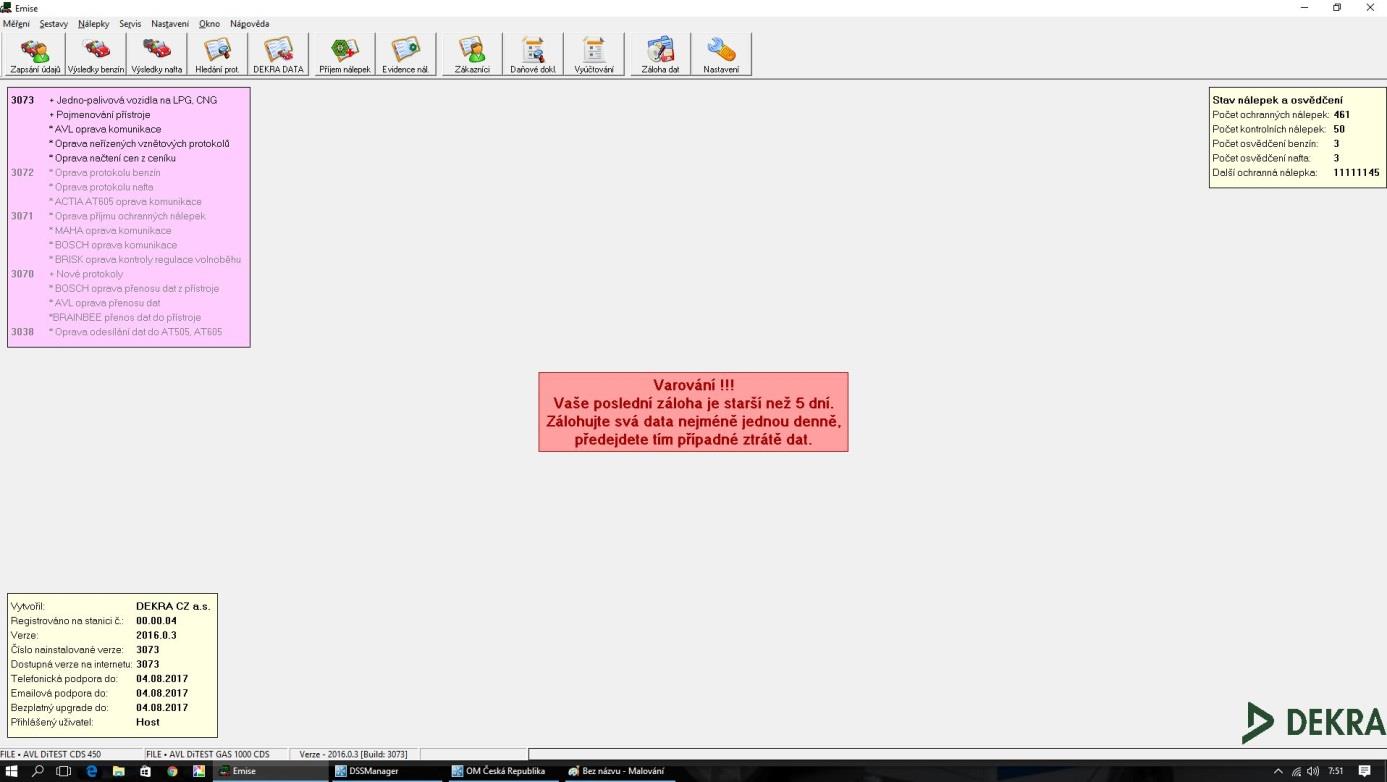Open the Servis menu
This screenshot has width=1387, height=782.
tap(130, 24)
